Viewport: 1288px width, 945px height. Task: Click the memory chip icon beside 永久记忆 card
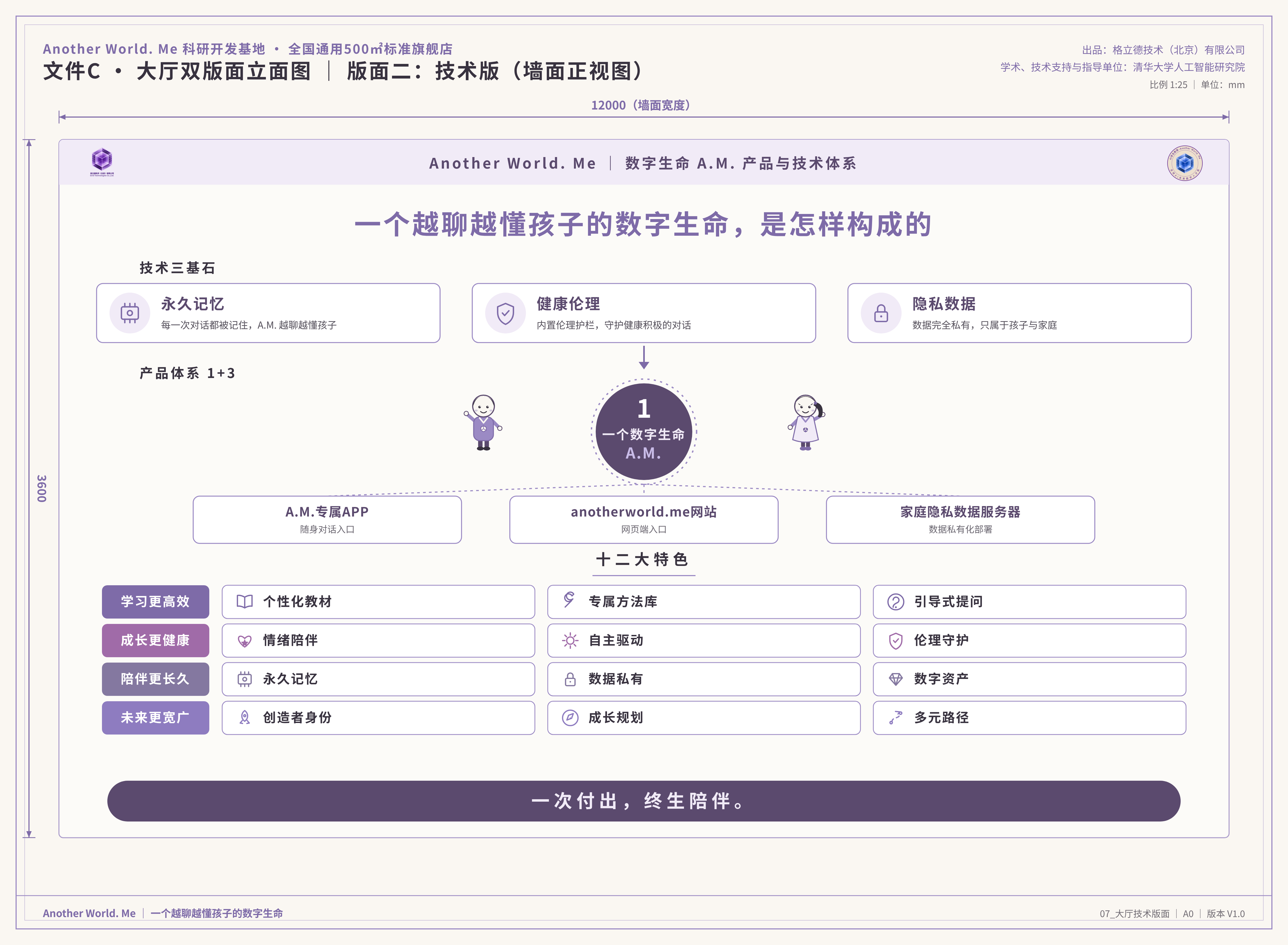tap(130, 313)
